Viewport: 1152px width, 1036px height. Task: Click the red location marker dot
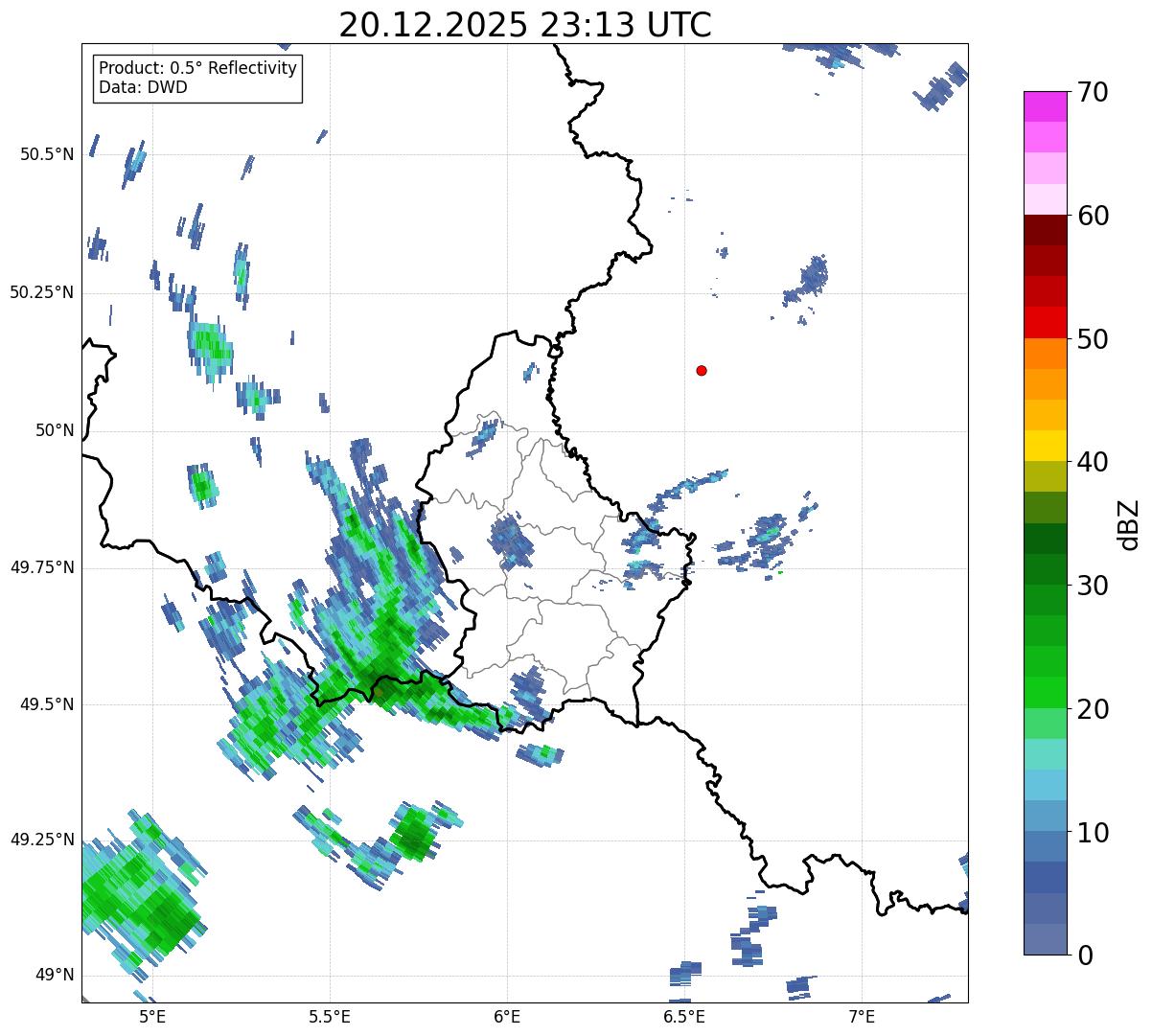tap(702, 371)
